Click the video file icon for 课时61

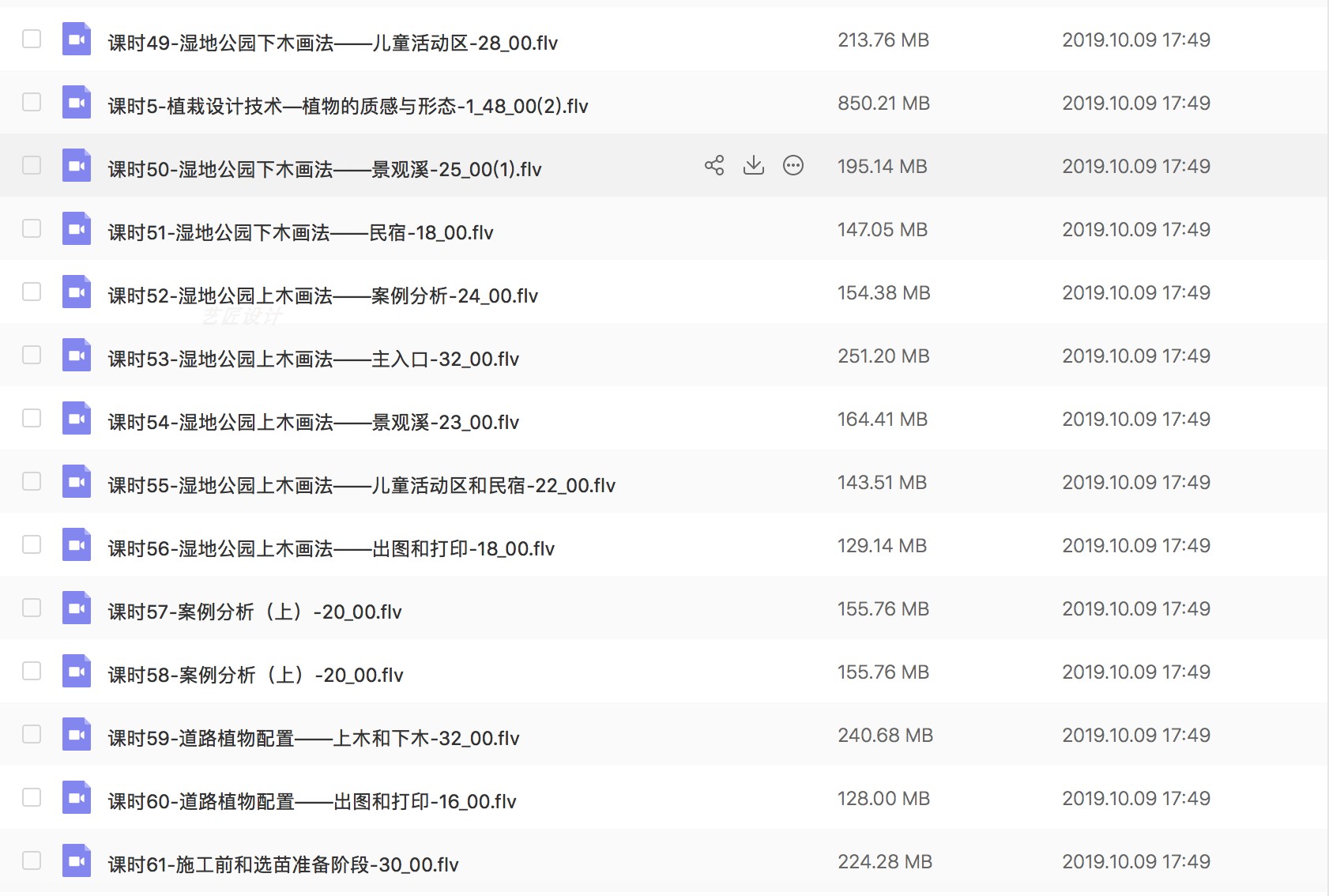pos(77,860)
